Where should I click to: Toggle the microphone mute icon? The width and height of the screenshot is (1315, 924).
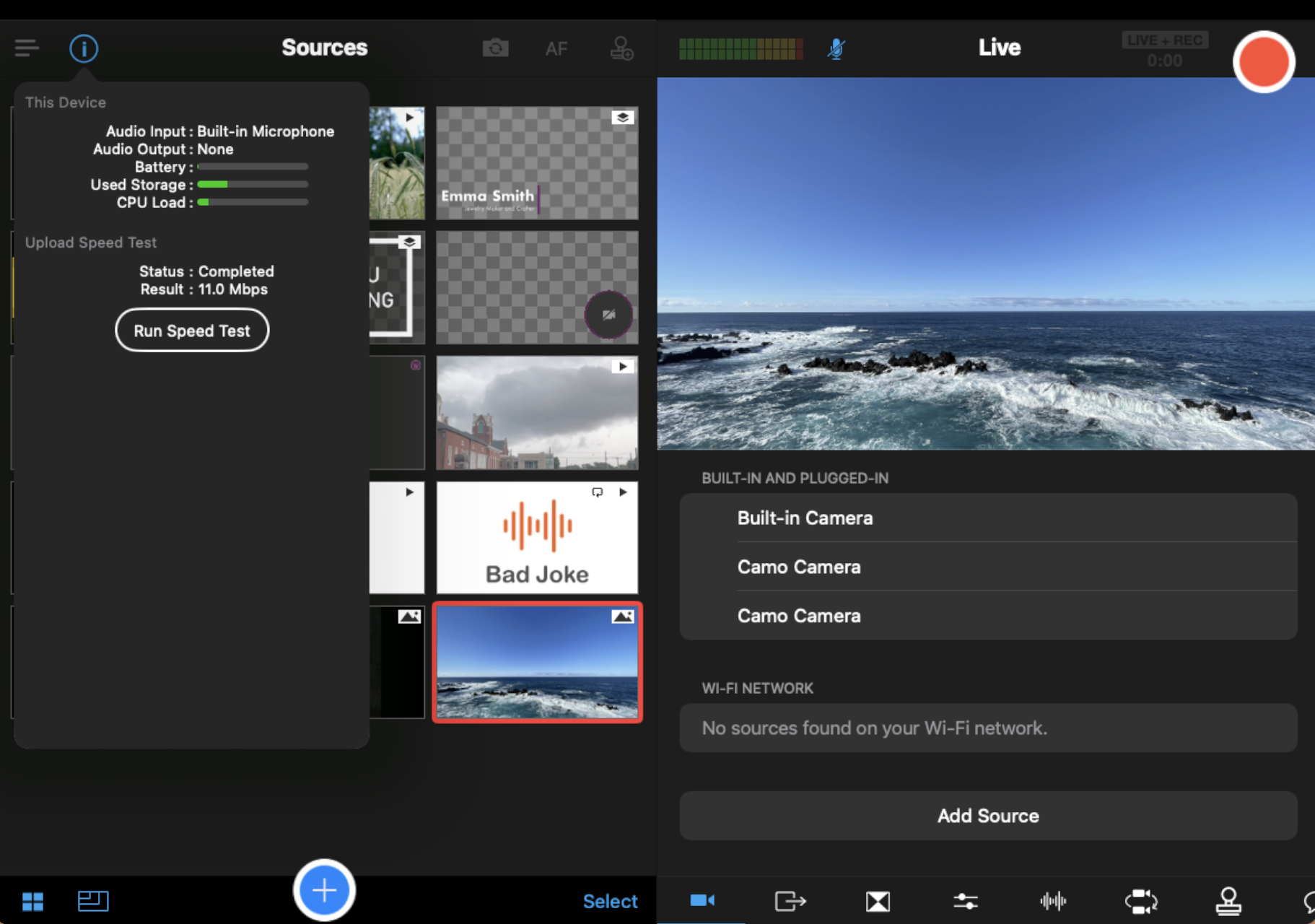click(x=836, y=48)
